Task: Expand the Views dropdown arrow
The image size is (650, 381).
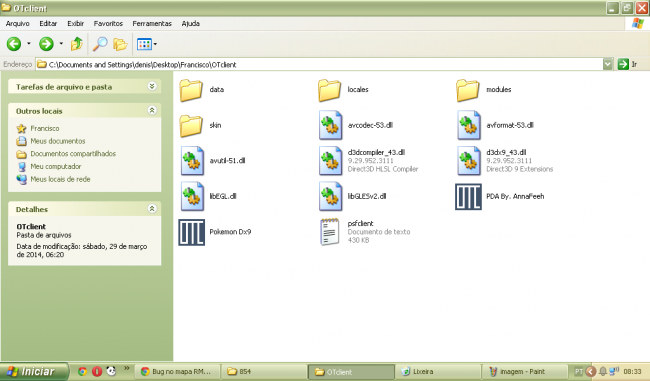Action: 155,44
